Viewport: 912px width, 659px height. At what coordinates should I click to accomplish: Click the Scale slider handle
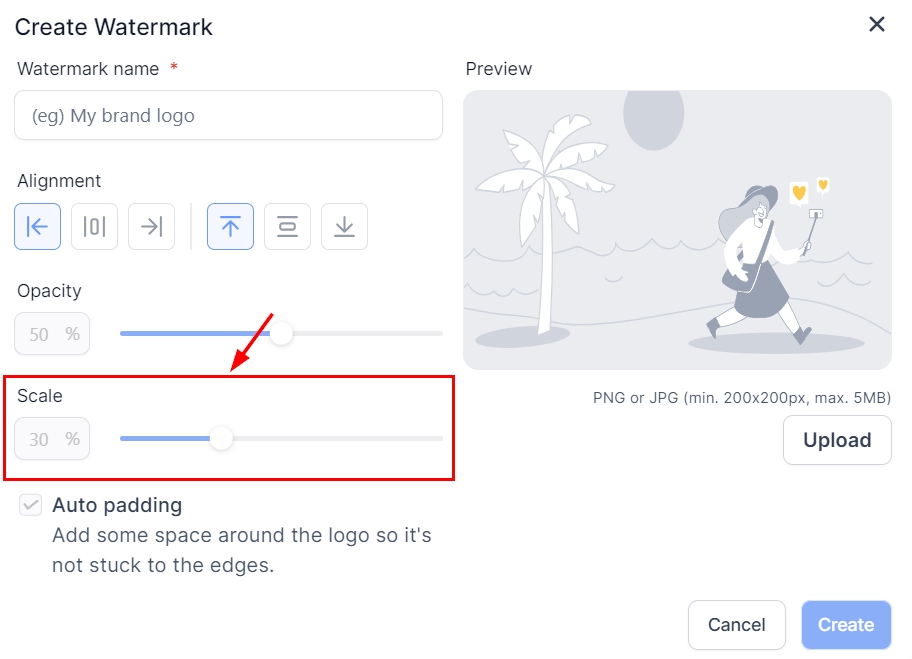(221, 438)
